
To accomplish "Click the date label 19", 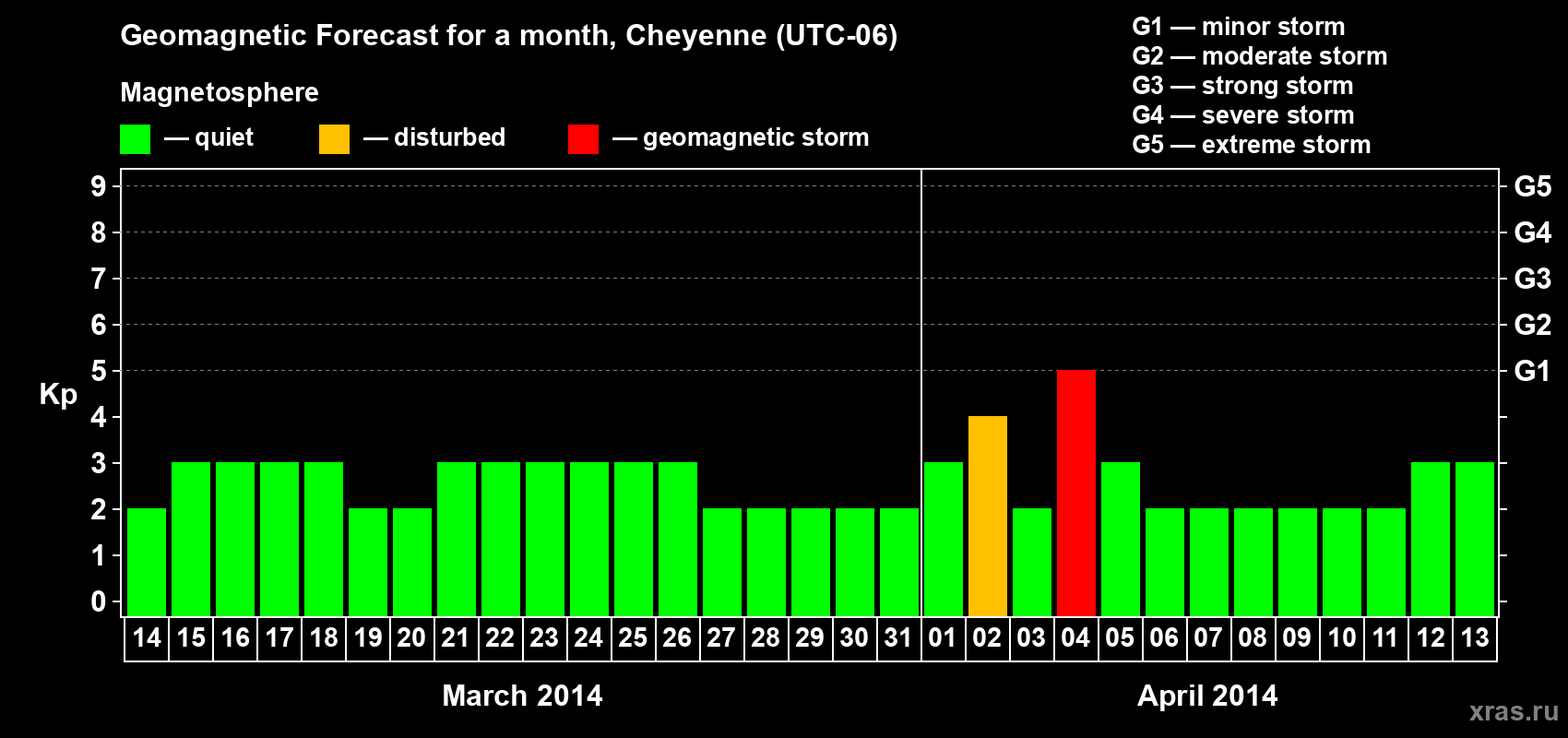I will [368, 637].
